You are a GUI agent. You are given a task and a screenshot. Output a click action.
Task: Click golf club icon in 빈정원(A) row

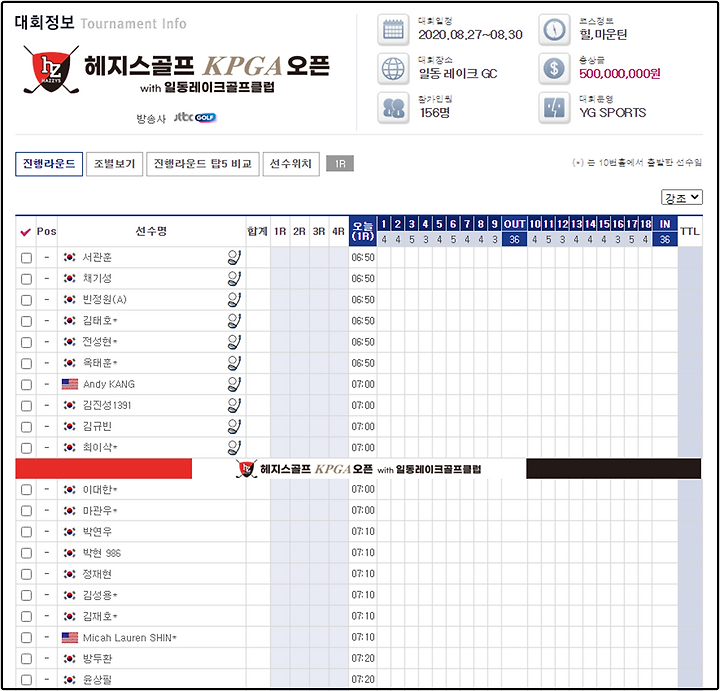tap(234, 299)
